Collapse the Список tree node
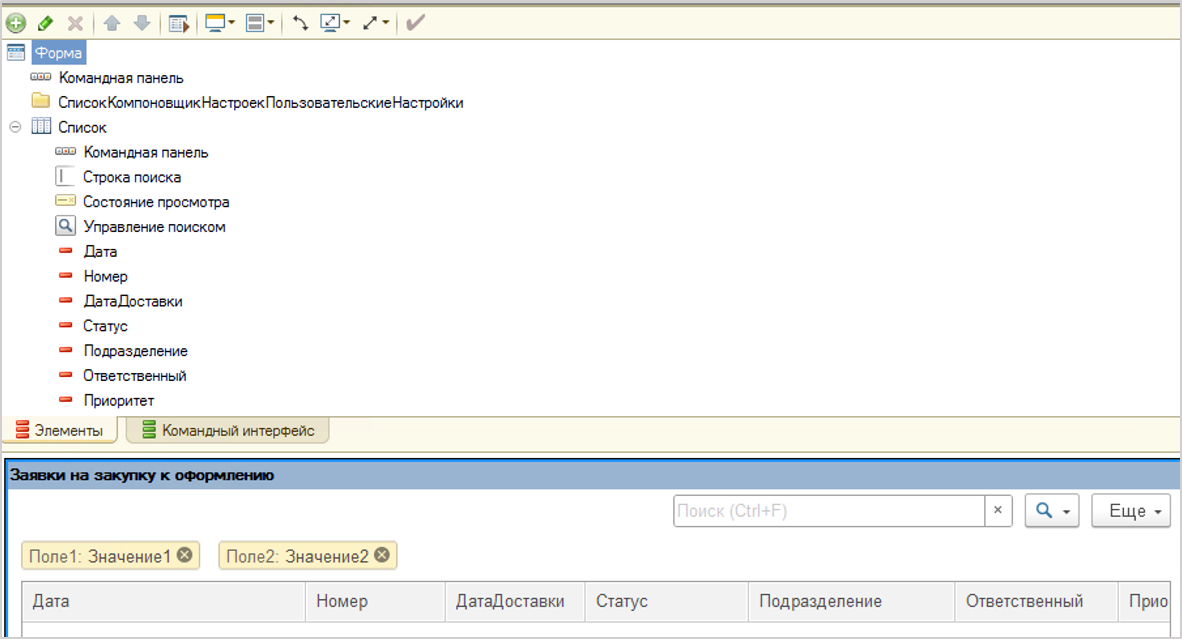1182x639 pixels. click(x=15, y=127)
